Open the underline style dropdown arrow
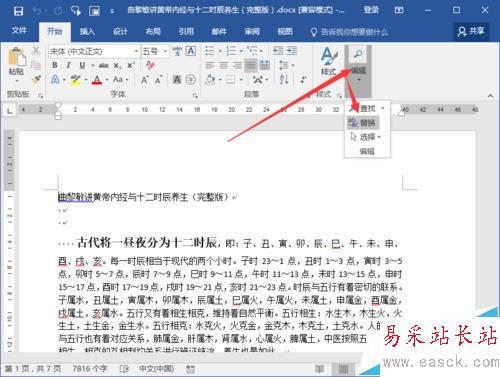This screenshot has width=500, height=377. pos(92,65)
